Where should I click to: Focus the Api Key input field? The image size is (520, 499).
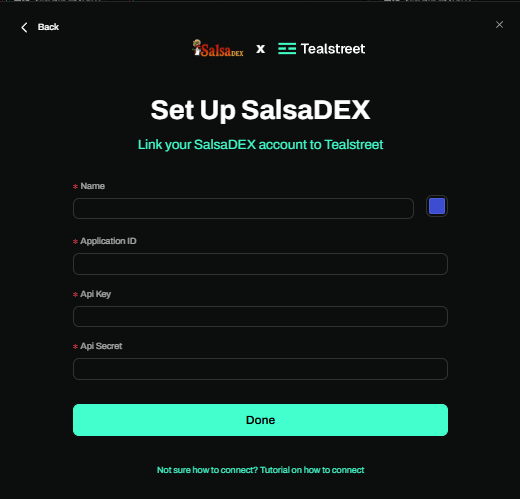pyautogui.click(x=260, y=316)
